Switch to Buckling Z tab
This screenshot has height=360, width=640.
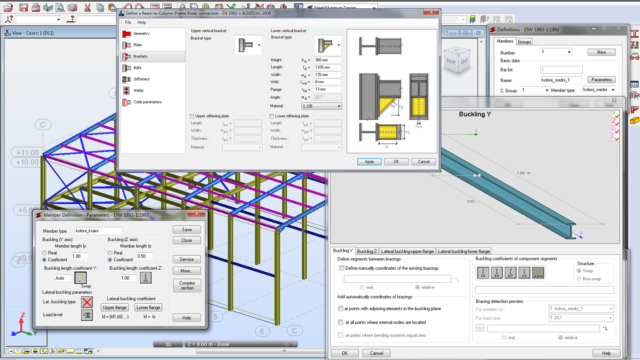click(x=367, y=251)
